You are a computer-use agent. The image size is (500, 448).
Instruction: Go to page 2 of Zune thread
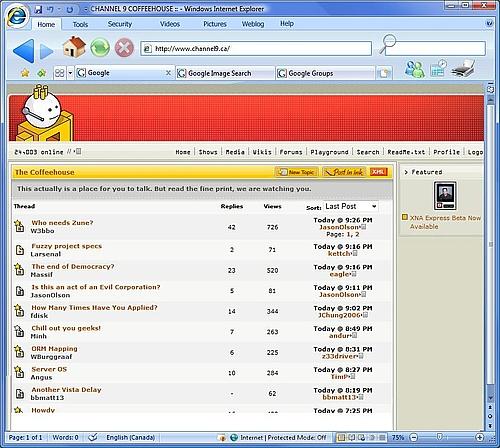[x=357, y=235]
